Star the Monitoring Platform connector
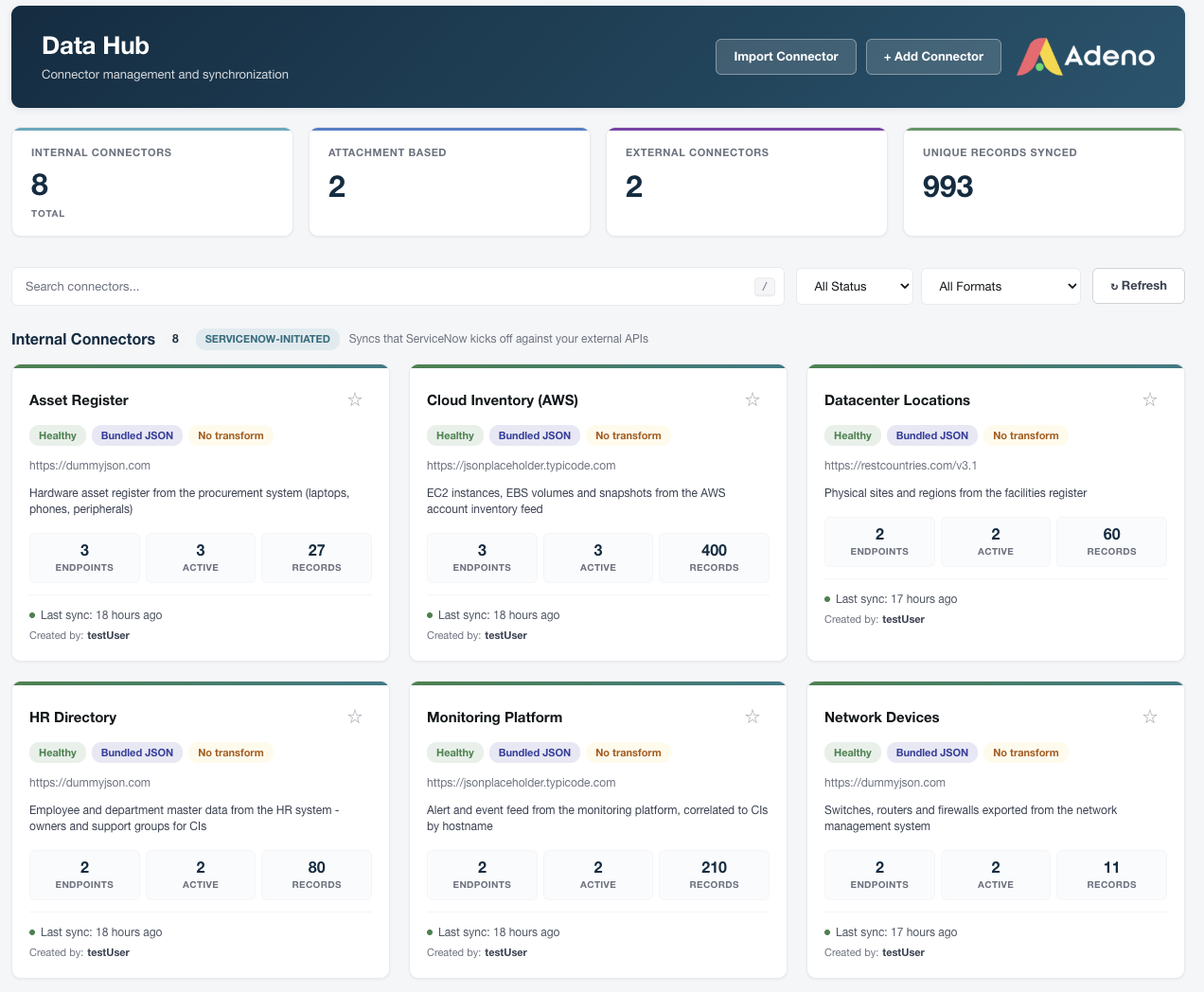 752,717
